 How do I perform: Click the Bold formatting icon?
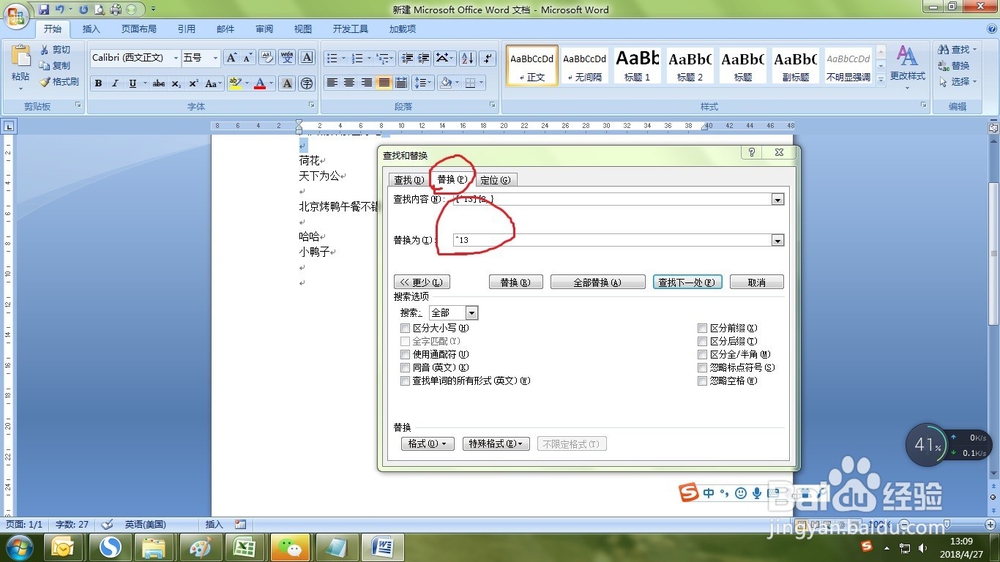click(98, 83)
